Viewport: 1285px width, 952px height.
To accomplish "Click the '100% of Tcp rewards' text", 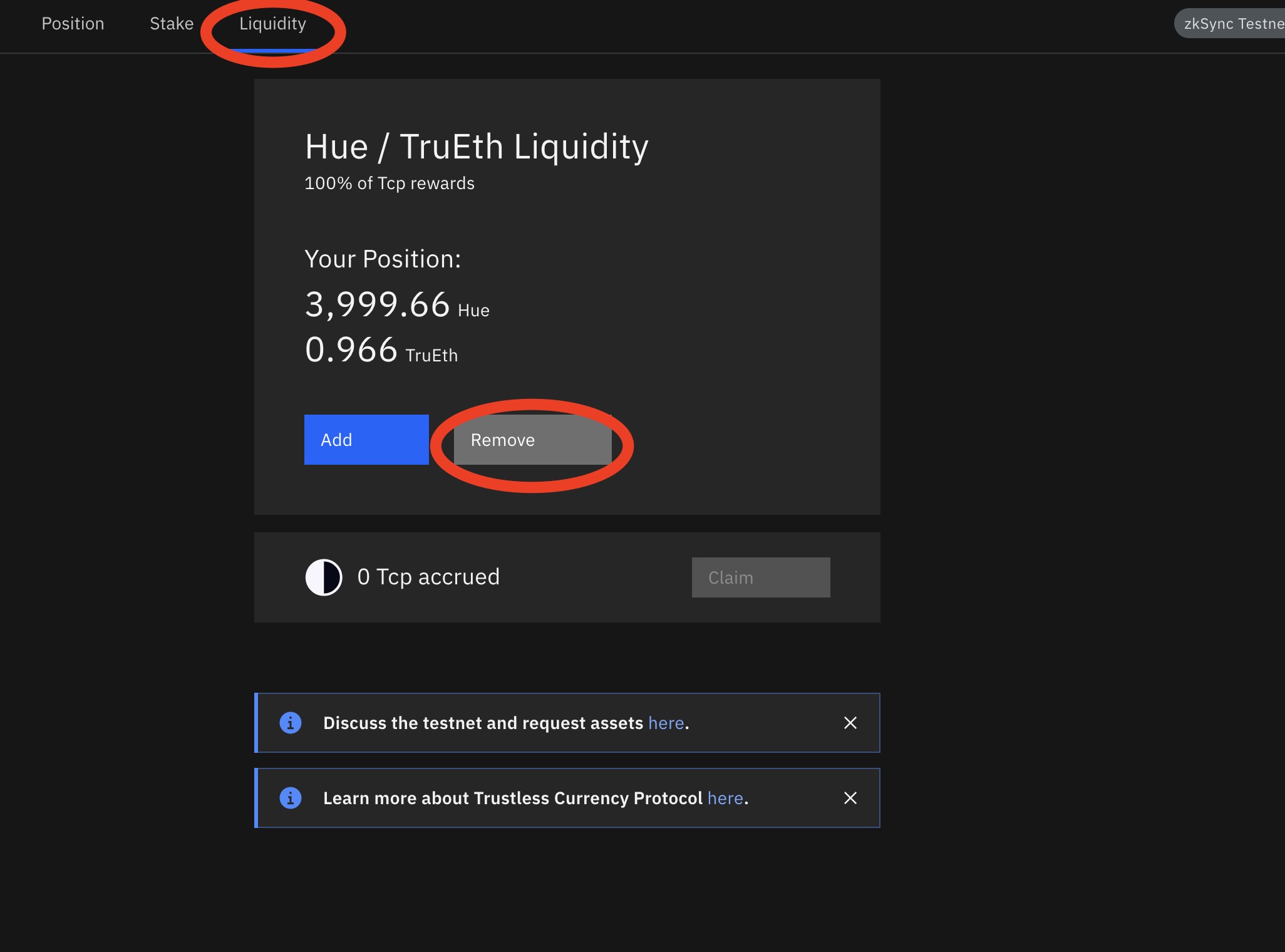I will 389,184.
